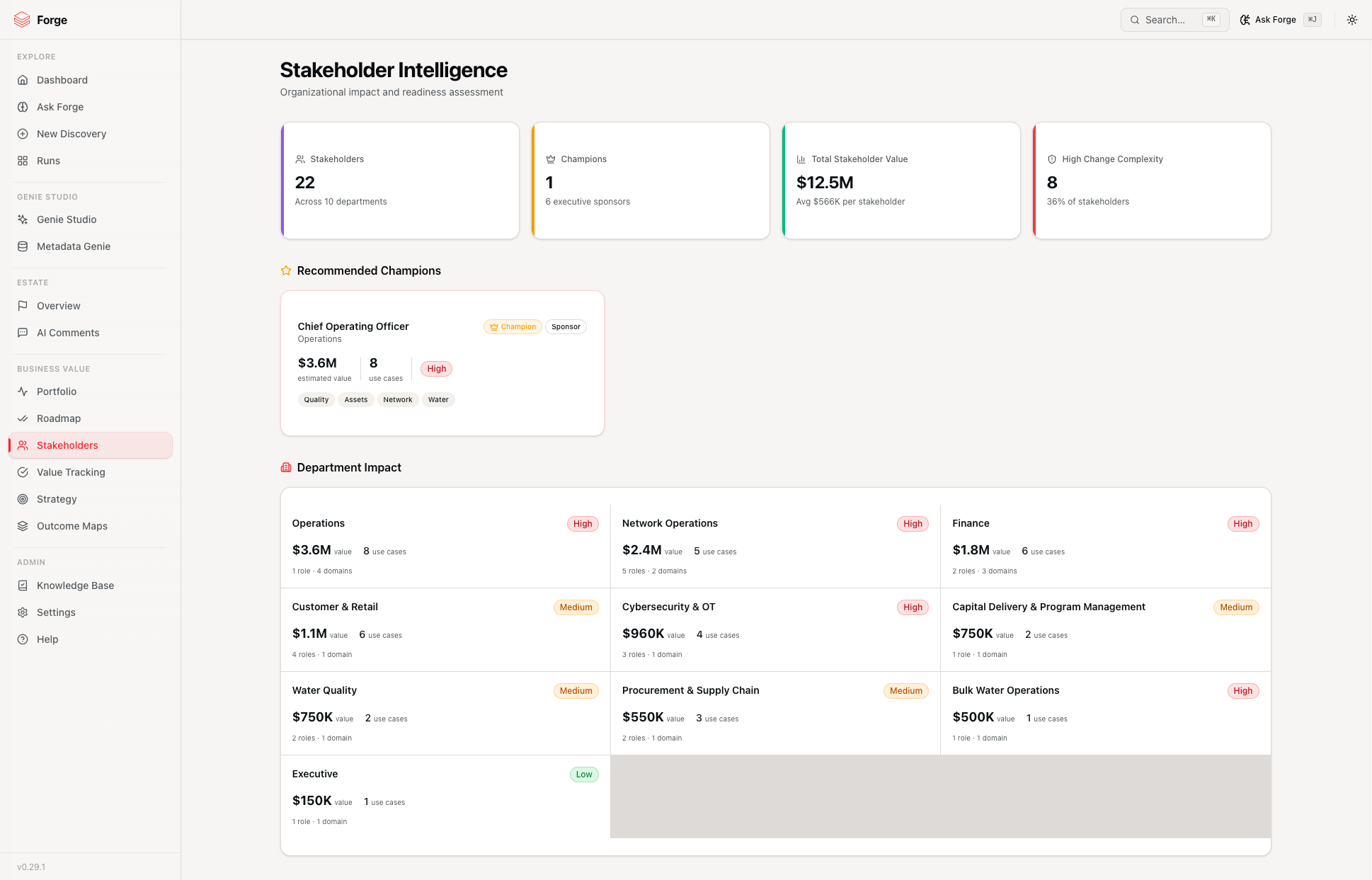
Task: Click the New Discovery plus icon
Action: 23,134
